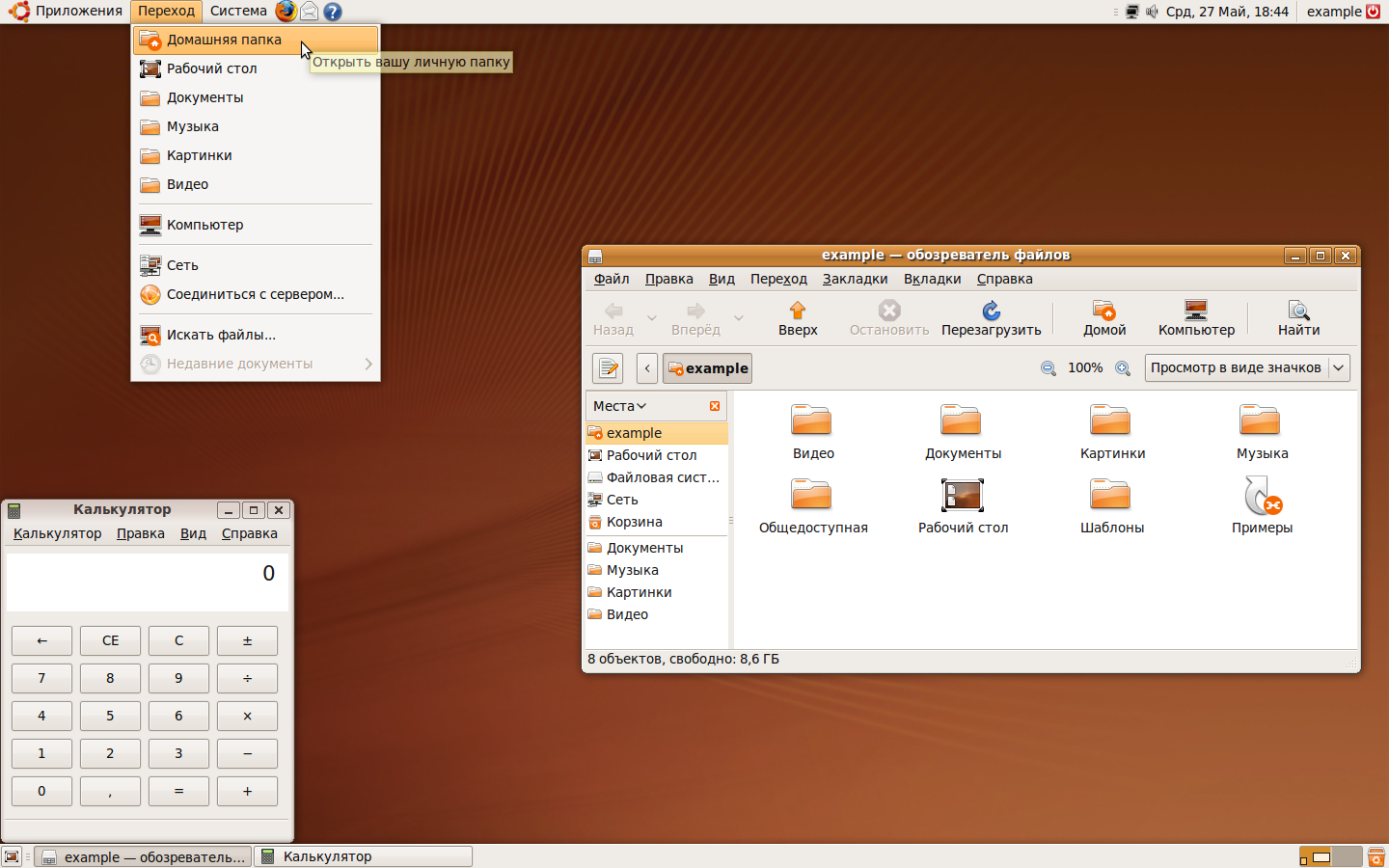Open the trash icon at bottom-right corner

point(1375,855)
